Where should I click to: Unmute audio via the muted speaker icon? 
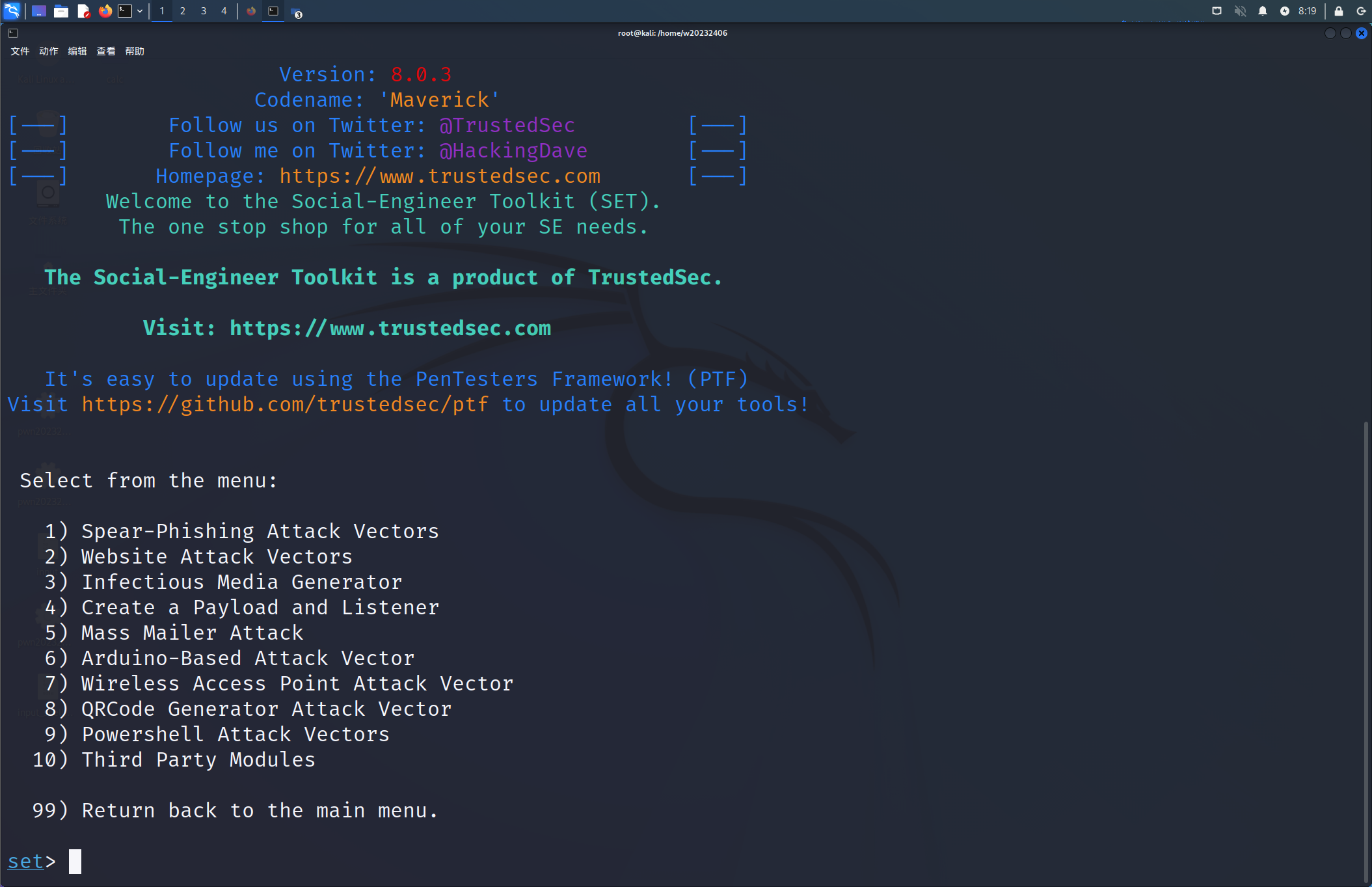1240,11
